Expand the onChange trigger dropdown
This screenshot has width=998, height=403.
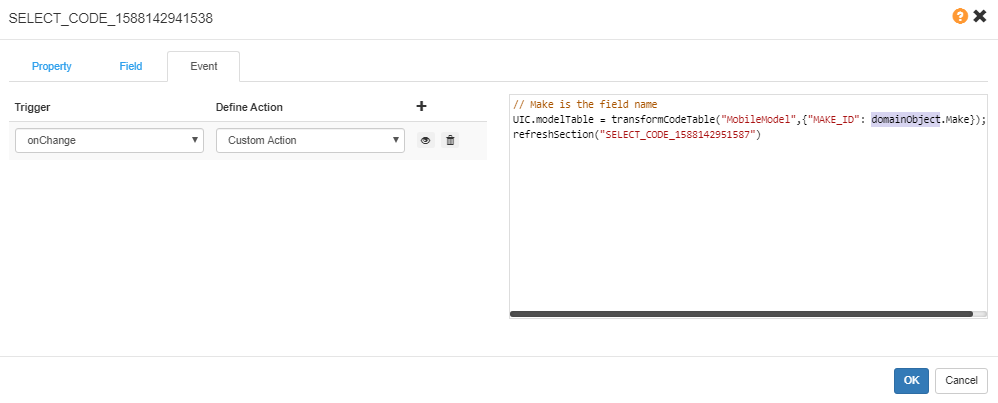pyautogui.click(x=109, y=141)
